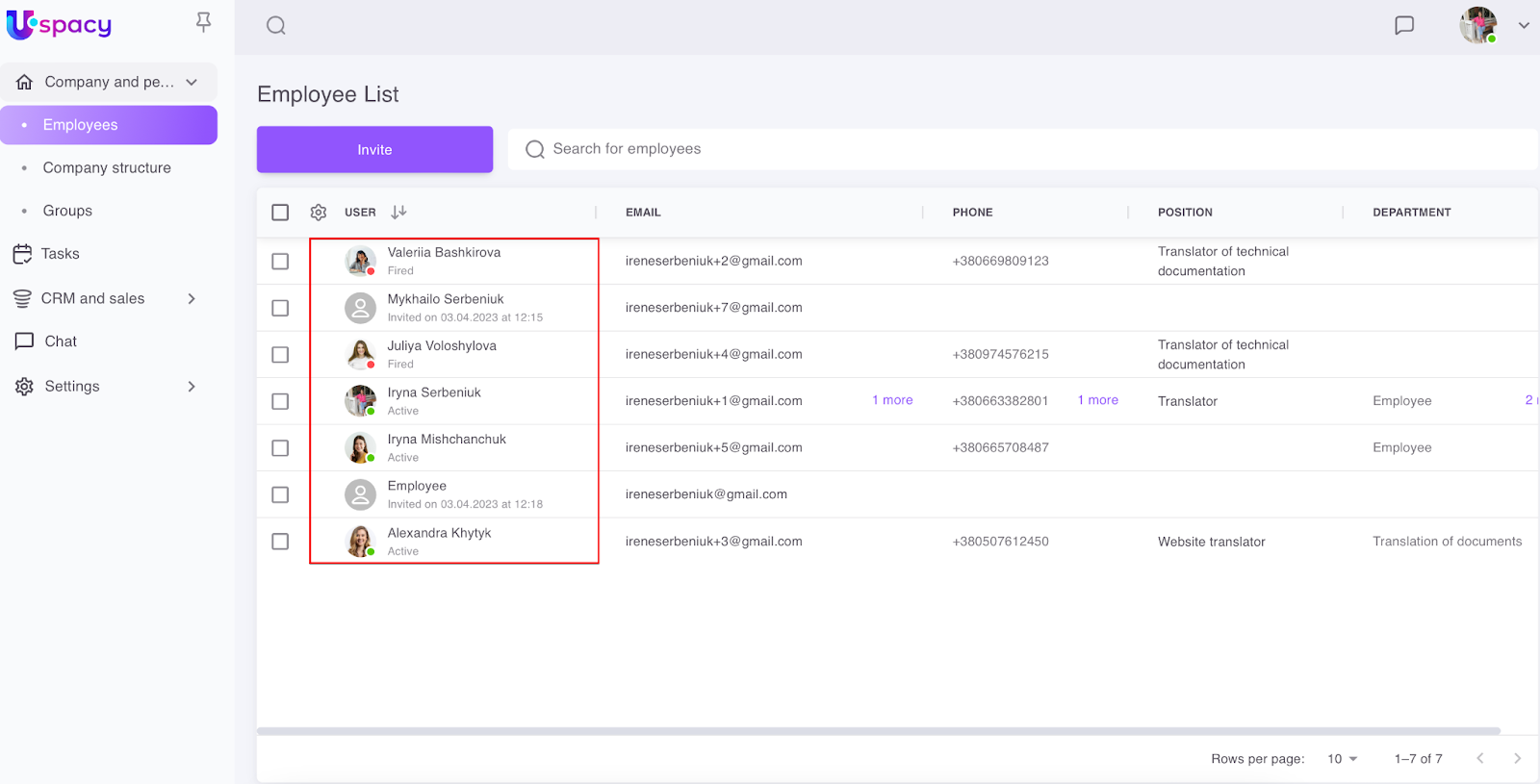The height and width of the screenshot is (784, 1540).
Task: Click Valeriia Bashkirova's avatar
Action: tap(360, 261)
